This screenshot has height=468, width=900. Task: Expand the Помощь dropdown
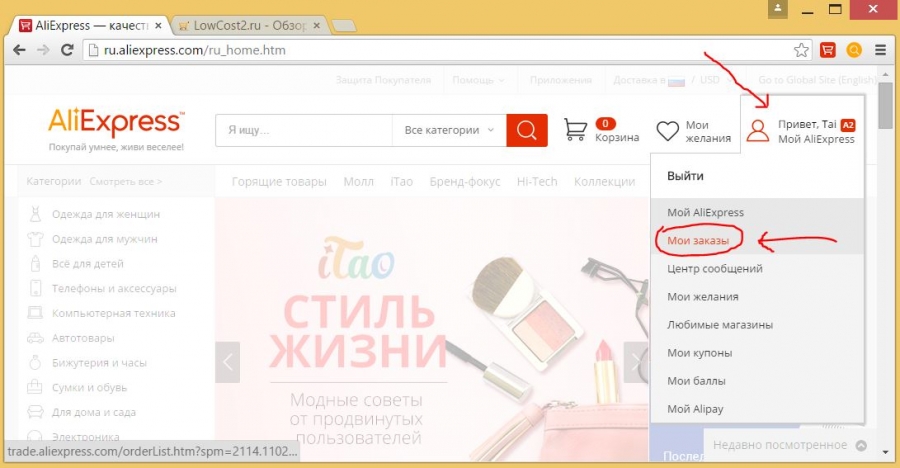pyautogui.click(x=478, y=80)
